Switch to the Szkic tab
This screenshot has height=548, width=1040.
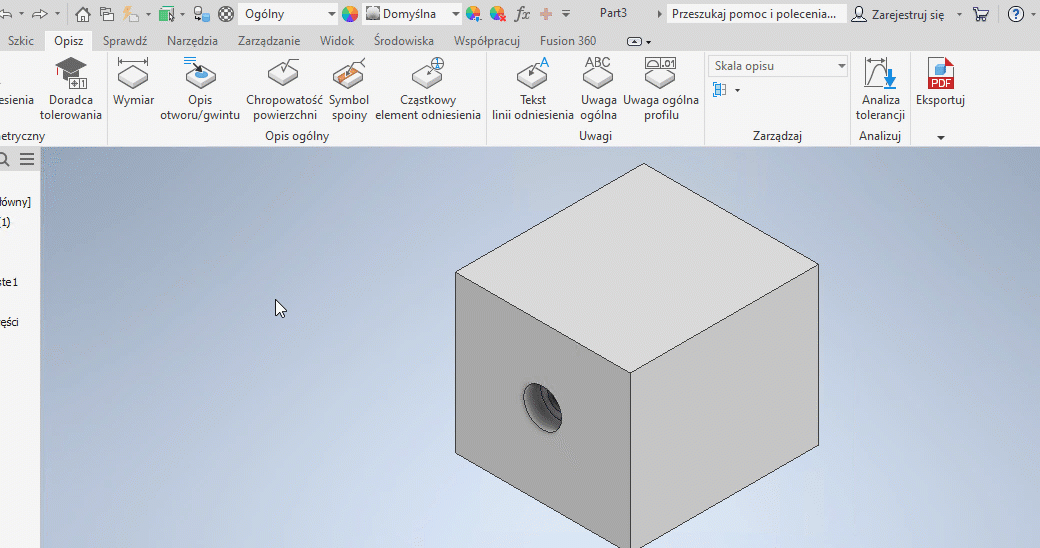click(x=20, y=40)
